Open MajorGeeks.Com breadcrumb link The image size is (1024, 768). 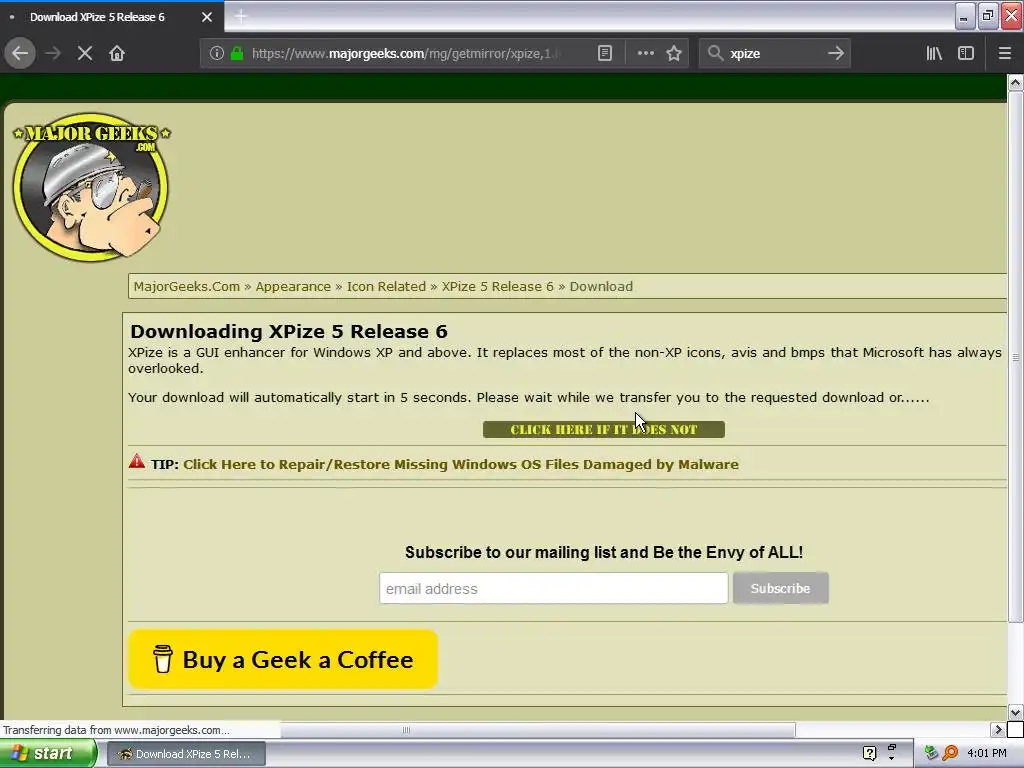(187, 287)
